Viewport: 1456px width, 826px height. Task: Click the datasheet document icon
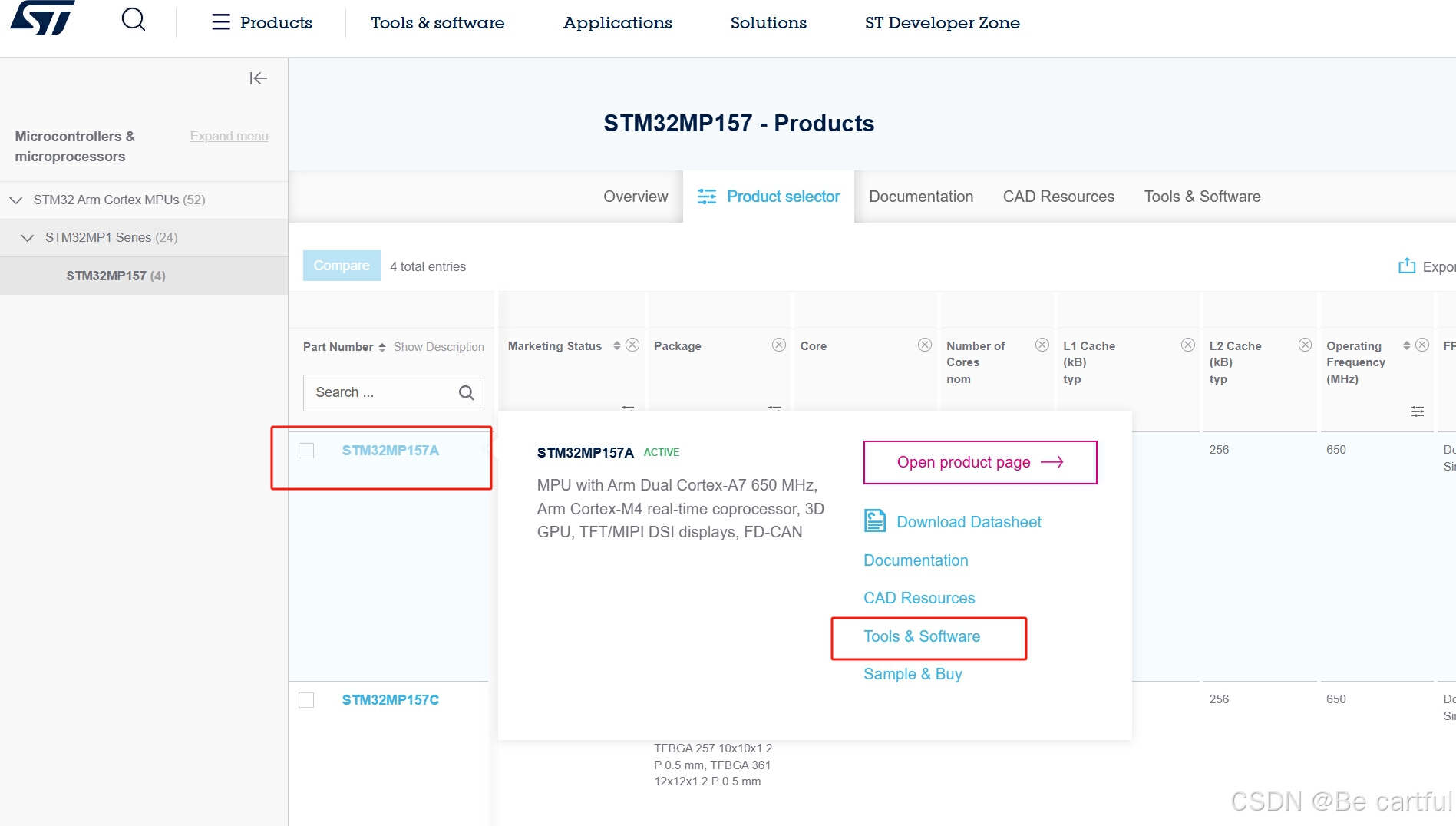[875, 521]
